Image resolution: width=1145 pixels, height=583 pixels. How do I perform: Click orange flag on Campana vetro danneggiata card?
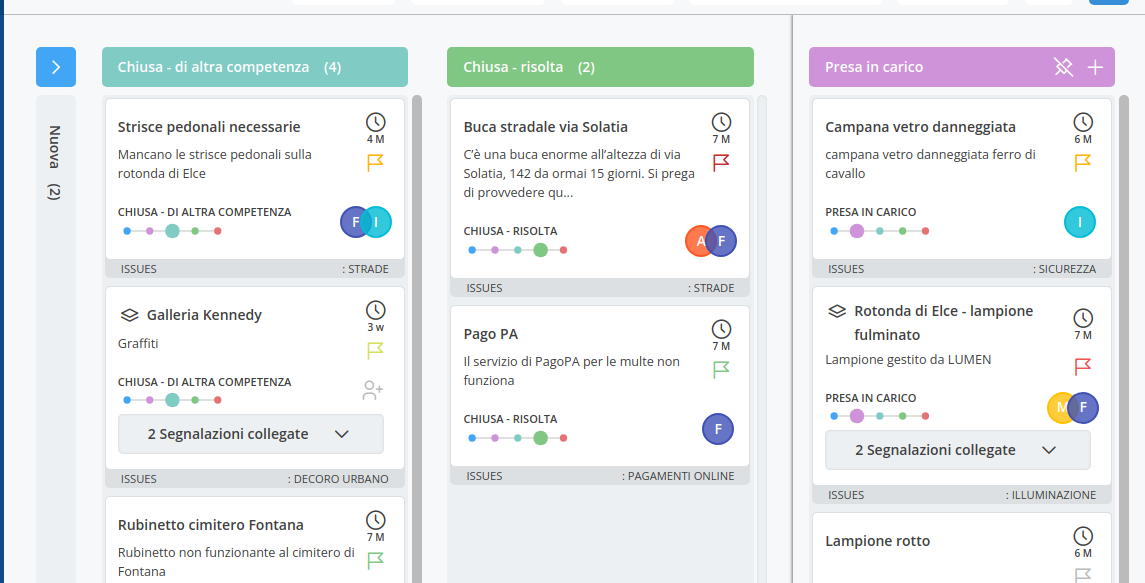[1083, 162]
